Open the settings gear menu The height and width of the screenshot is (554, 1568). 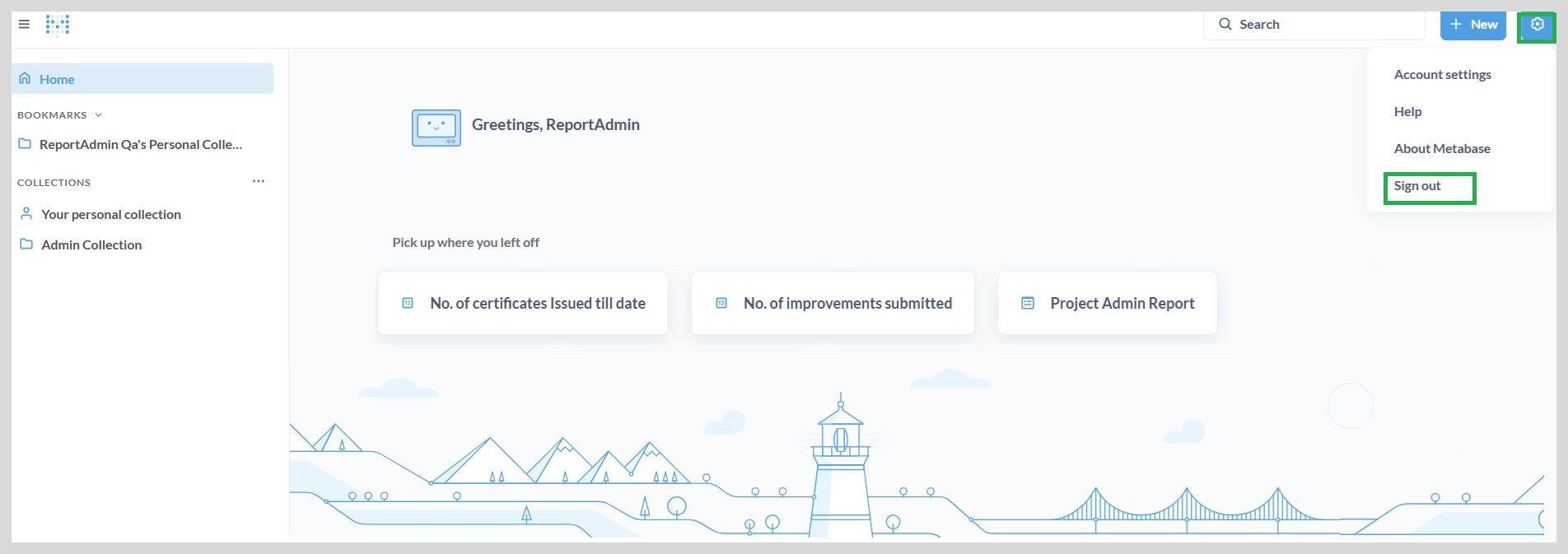[1537, 25]
